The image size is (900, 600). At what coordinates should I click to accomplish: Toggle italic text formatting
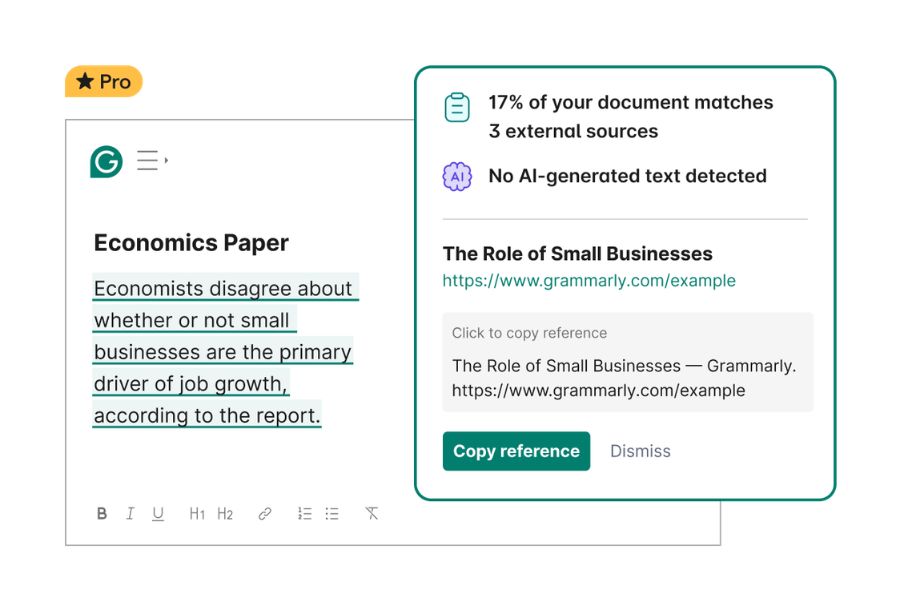coord(130,514)
